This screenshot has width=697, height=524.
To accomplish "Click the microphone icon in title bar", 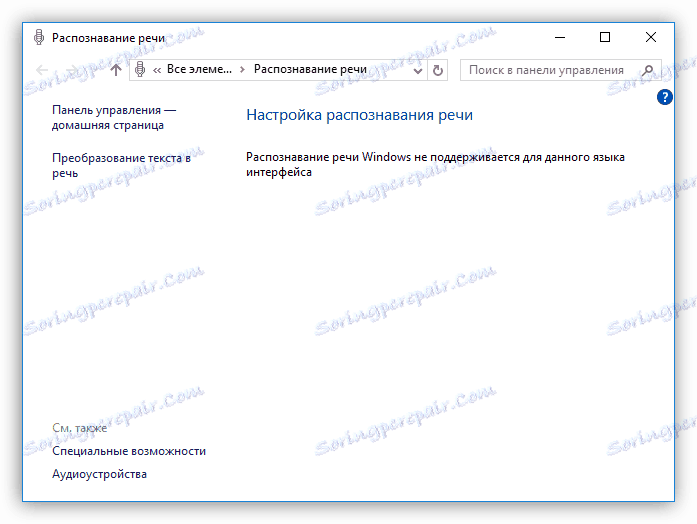I will 39,37.
